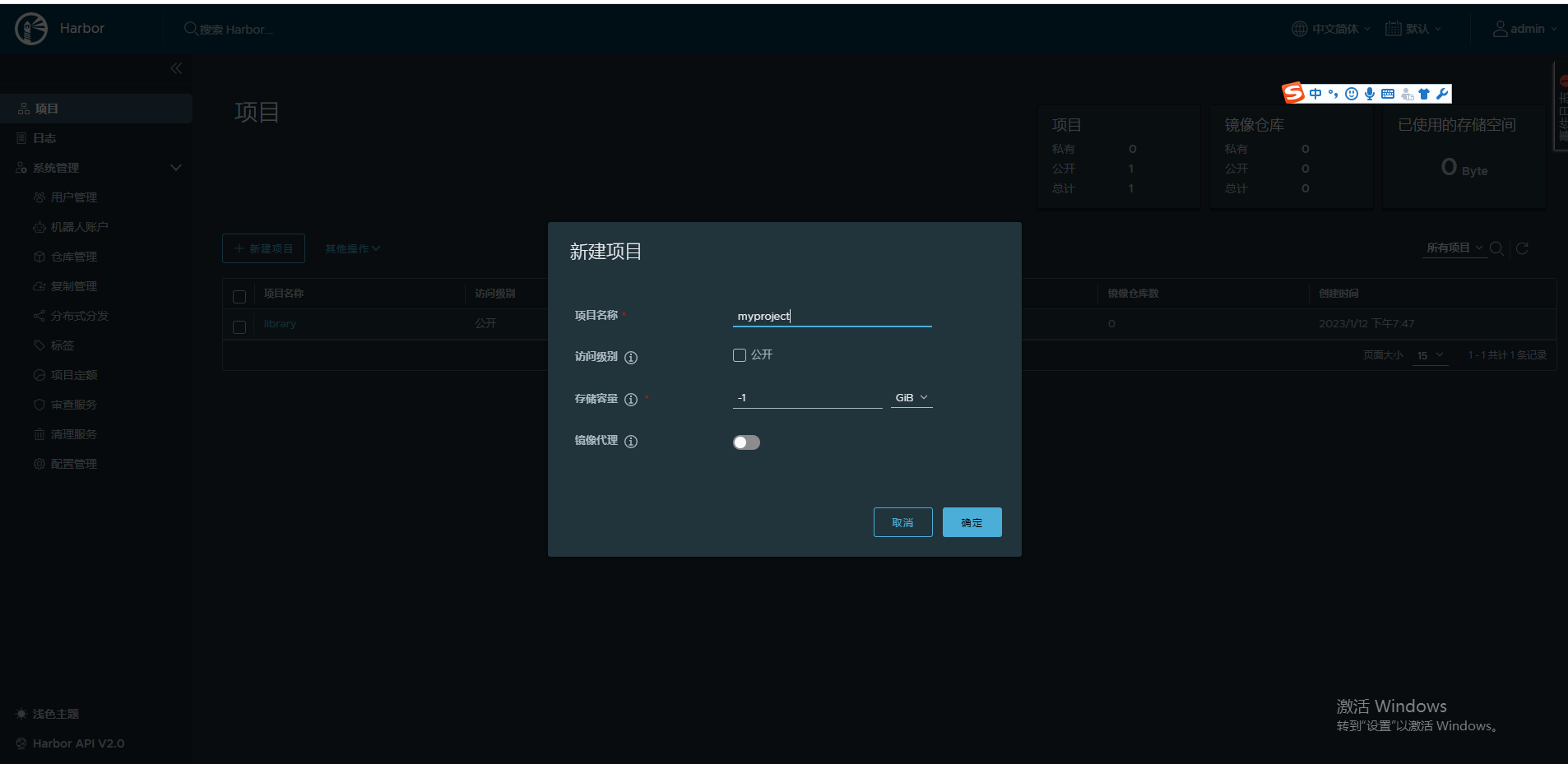
Task: Open the library project link
Action: [280, 324]
